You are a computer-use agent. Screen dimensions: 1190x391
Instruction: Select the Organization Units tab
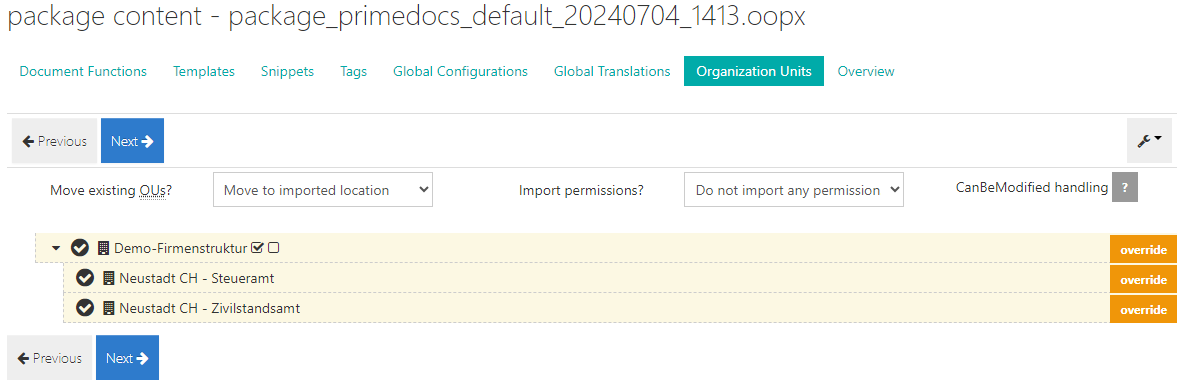point(754,71)
